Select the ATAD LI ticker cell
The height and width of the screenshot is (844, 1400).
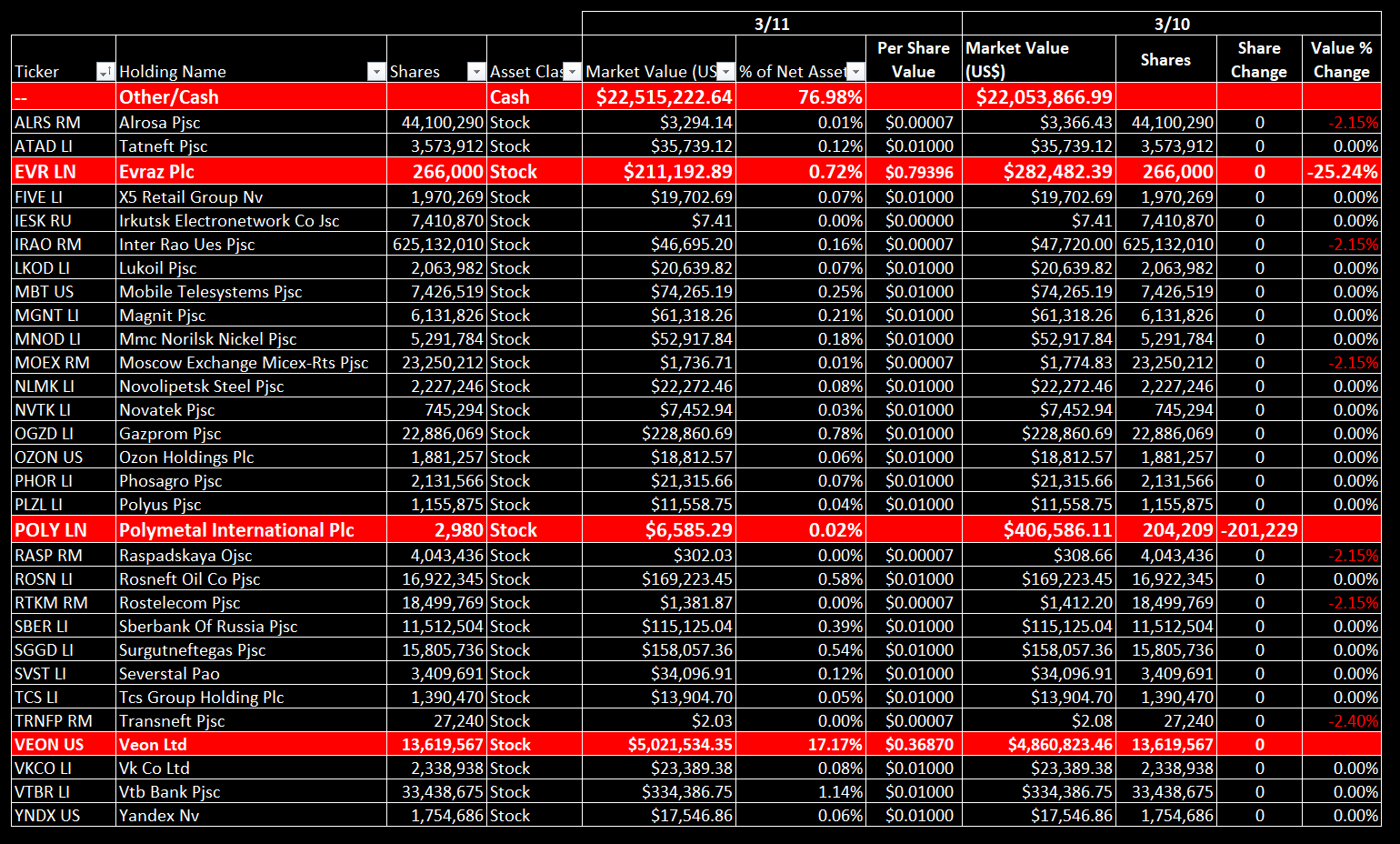click(64, 146)
